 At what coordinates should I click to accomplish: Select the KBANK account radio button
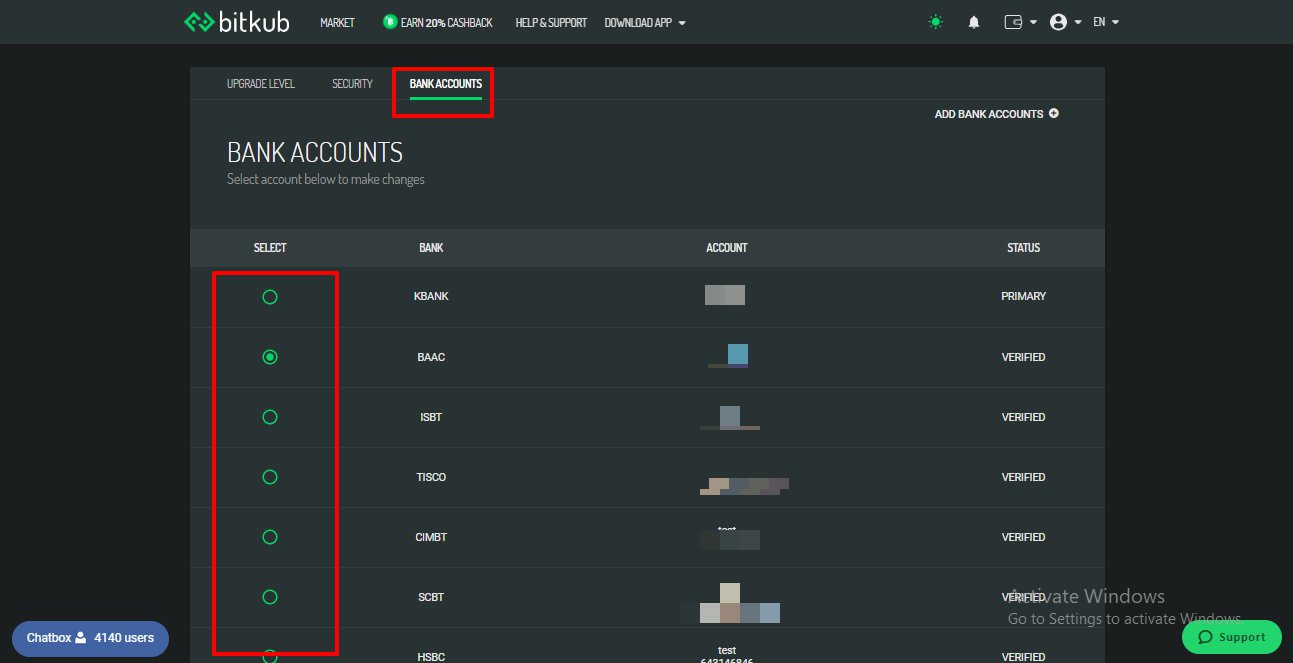(x=269, y=296)
